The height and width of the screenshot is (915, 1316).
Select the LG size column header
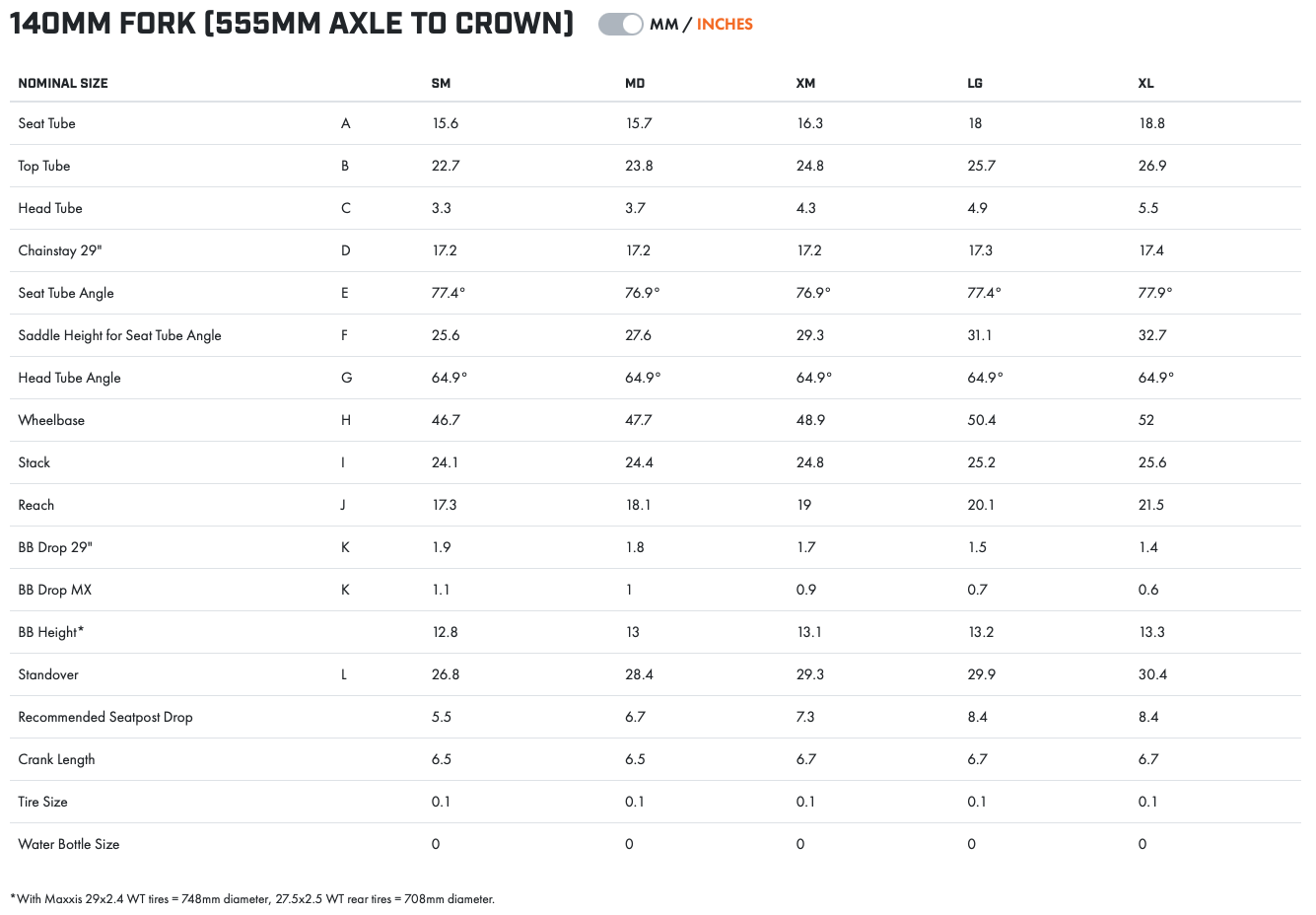(975, 83)
